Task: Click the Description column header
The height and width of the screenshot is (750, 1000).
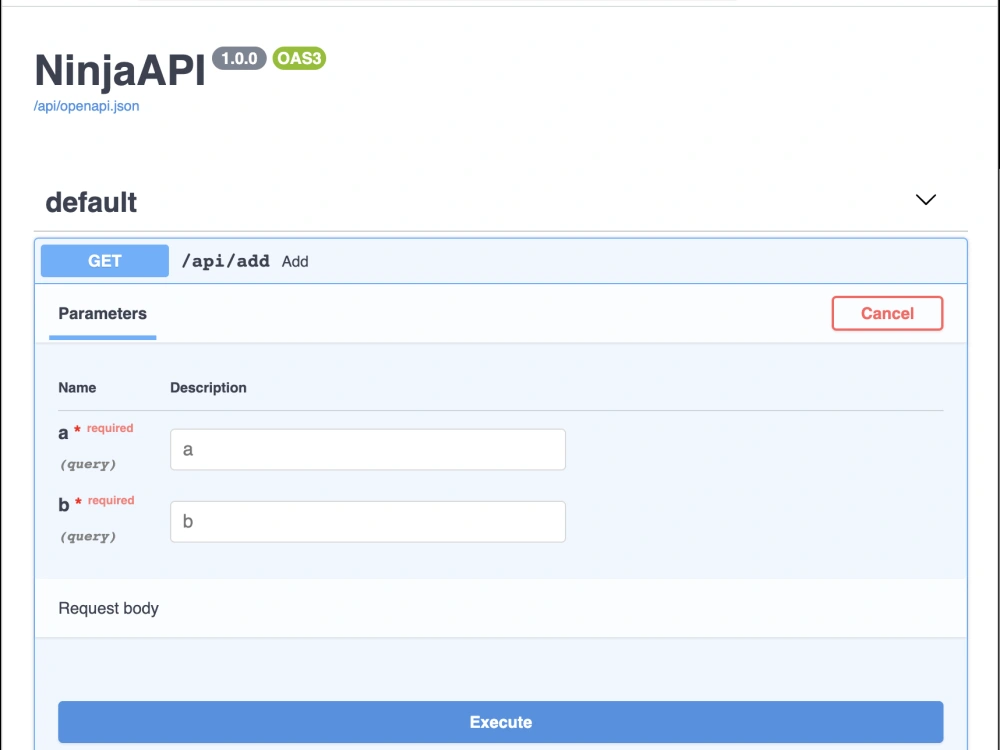Action: point(208,387)
